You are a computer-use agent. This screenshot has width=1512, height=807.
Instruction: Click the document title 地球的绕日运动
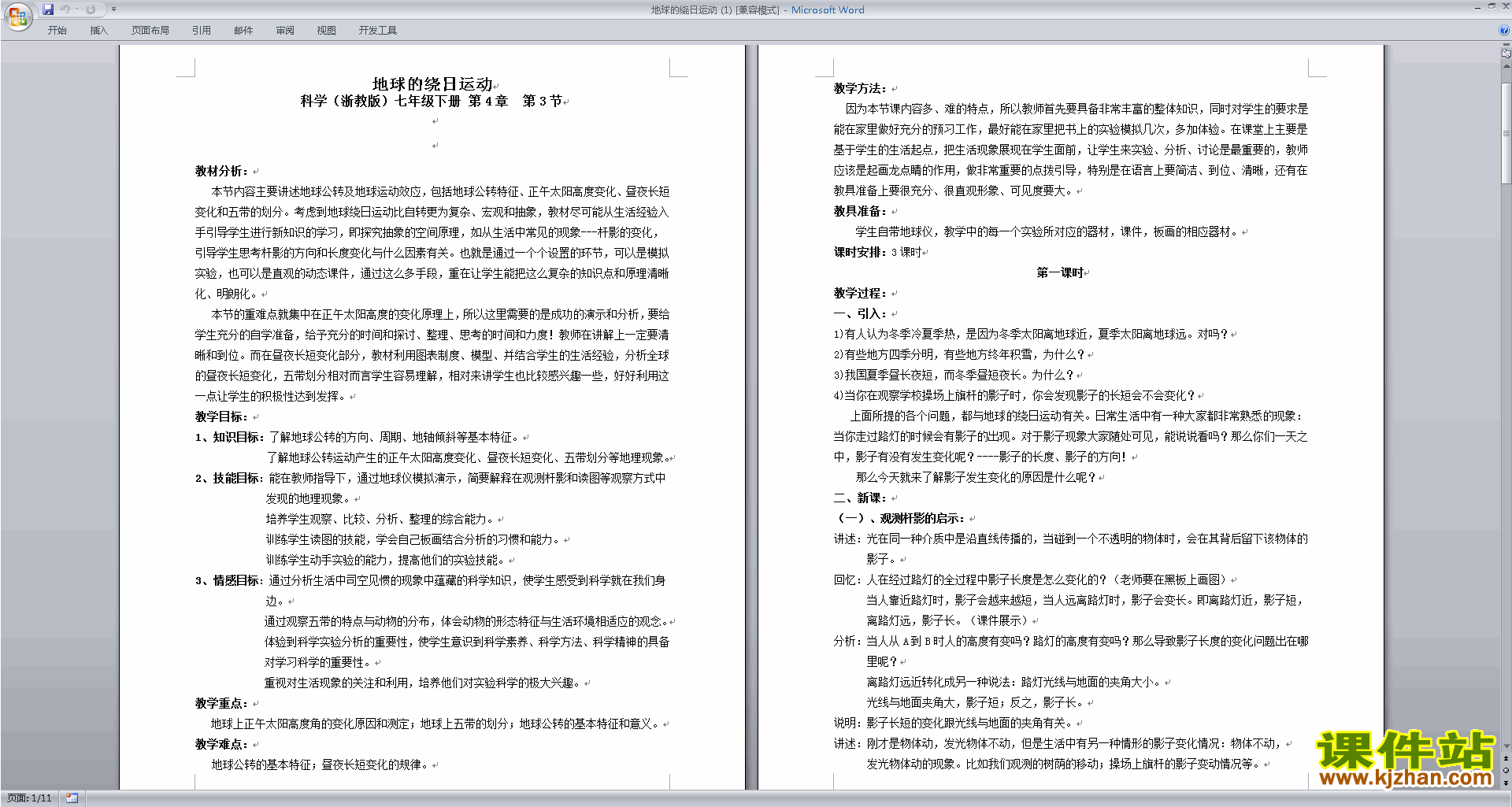[x=432, y=83]
